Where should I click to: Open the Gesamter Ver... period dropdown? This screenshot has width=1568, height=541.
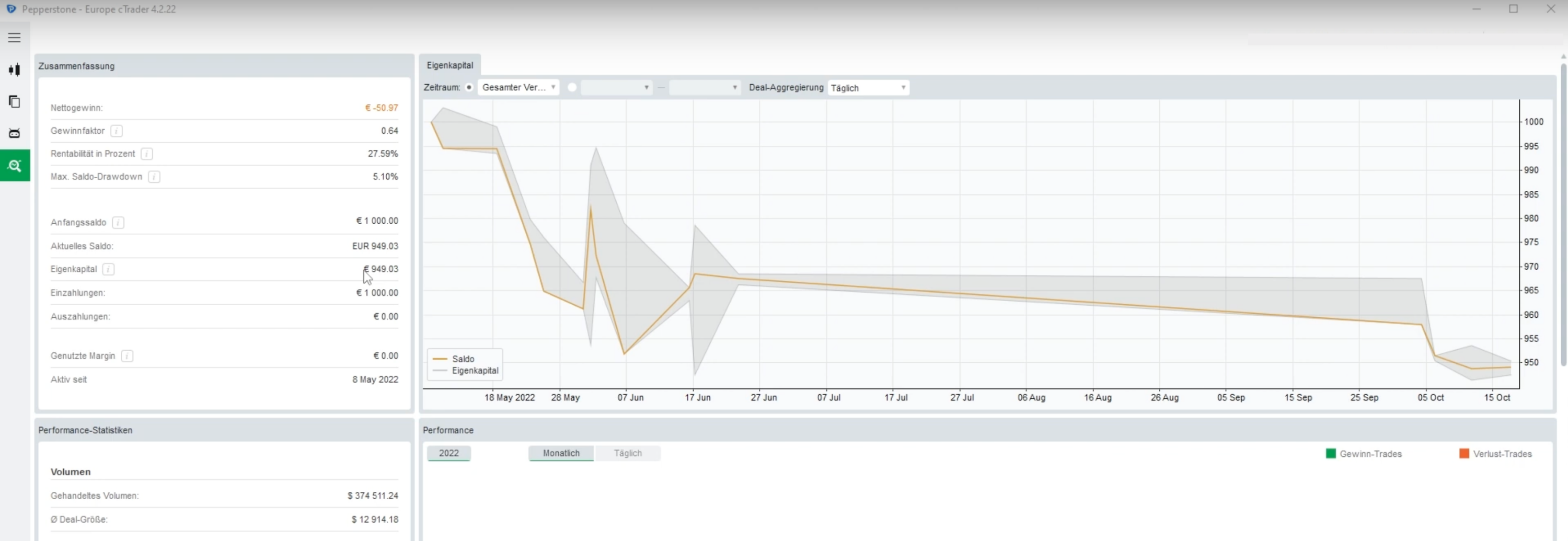click(518, 88)
